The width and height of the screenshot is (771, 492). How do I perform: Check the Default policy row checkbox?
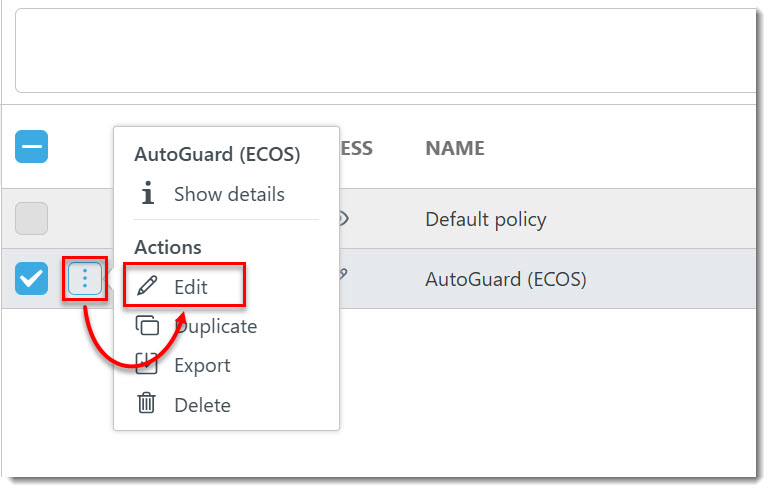click(x=31, y=219)
